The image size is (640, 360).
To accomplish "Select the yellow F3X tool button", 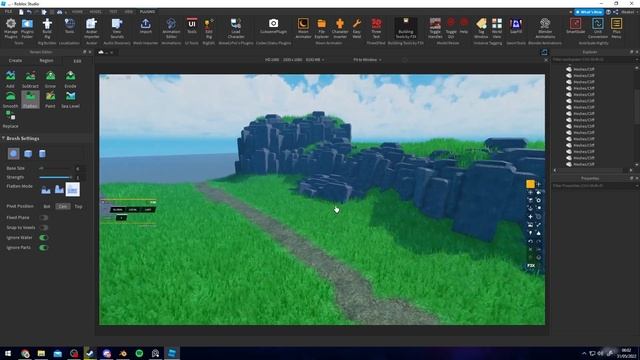I will (x=530, y=184).
